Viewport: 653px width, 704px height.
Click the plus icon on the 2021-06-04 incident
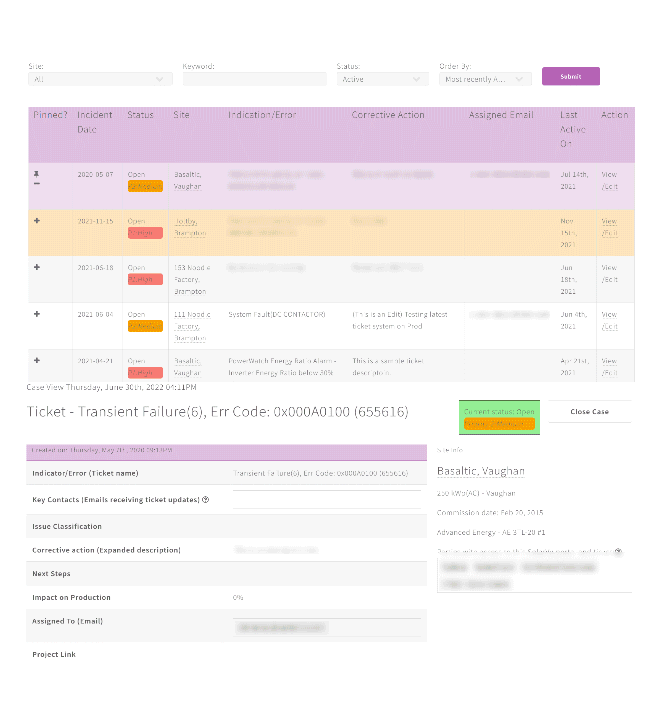pos(37,314)
